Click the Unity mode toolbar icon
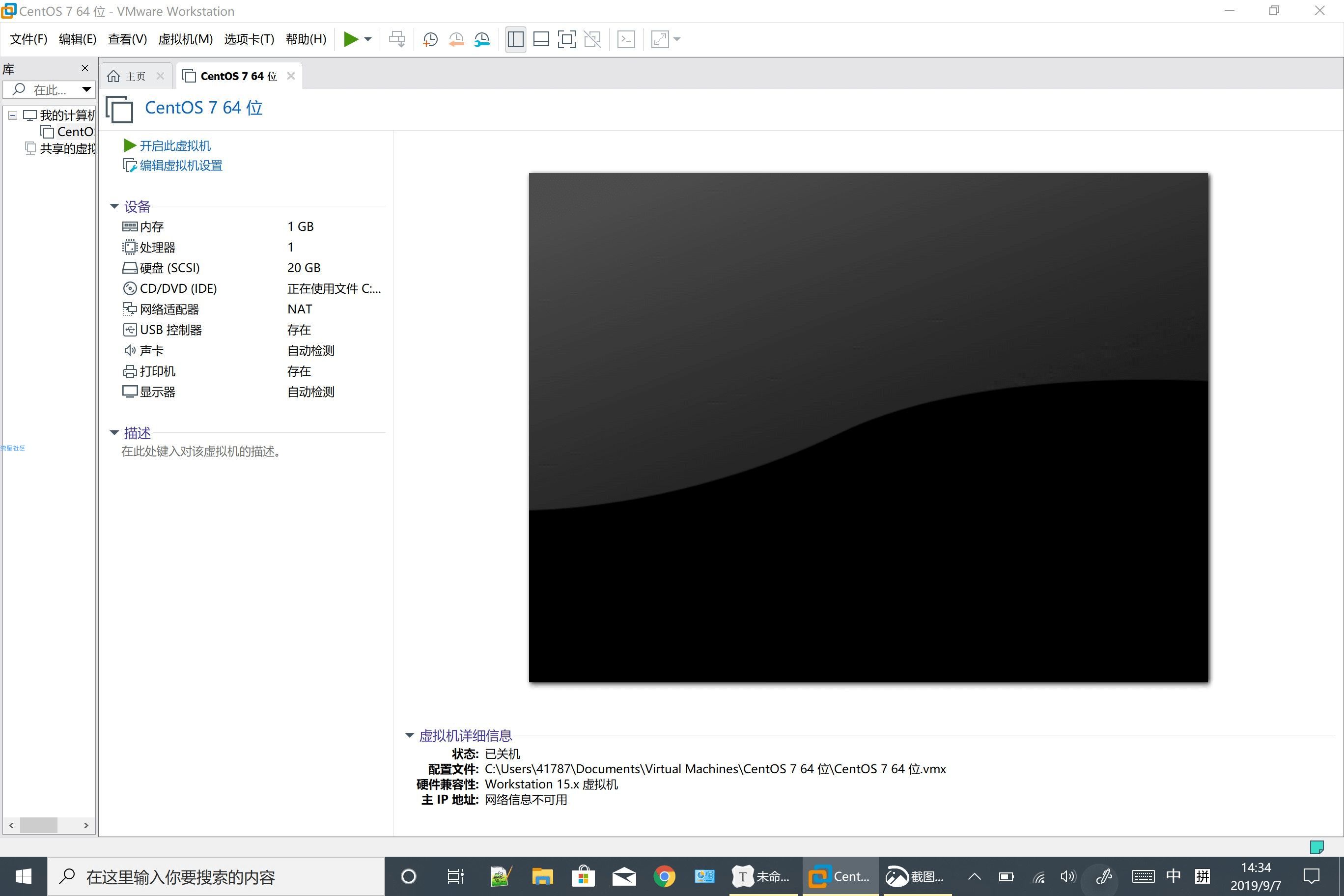 pyautogui.click(x=592, y=39)
